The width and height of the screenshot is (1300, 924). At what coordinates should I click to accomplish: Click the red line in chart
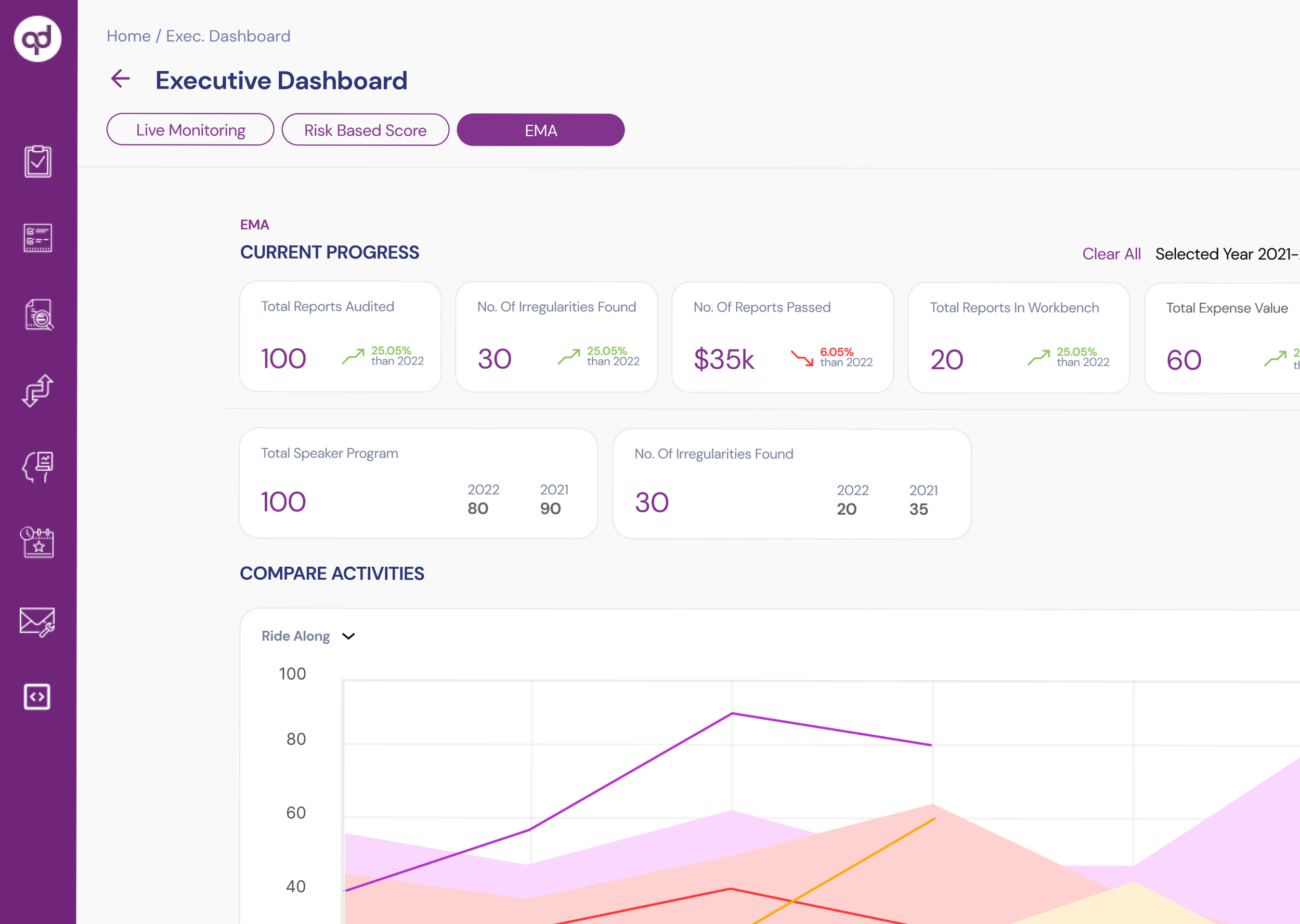pyautogui.click(x=731, y=888)
